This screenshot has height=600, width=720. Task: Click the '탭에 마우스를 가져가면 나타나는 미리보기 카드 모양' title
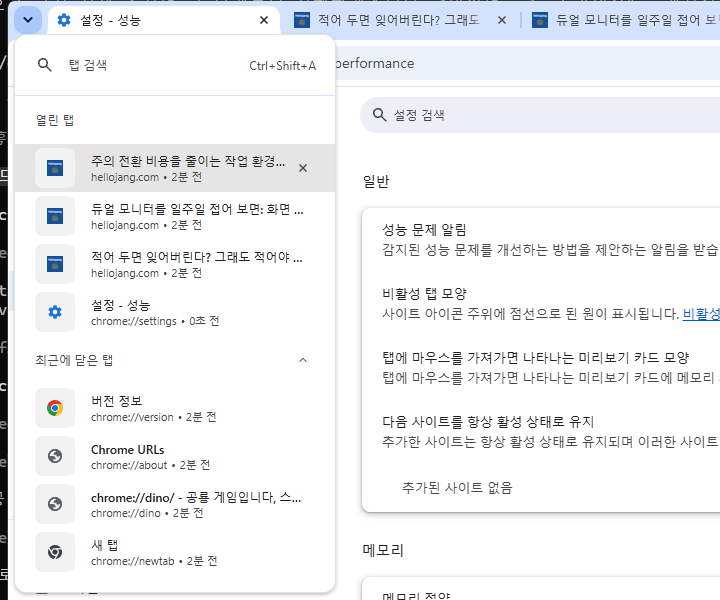(x=535, y=358)
